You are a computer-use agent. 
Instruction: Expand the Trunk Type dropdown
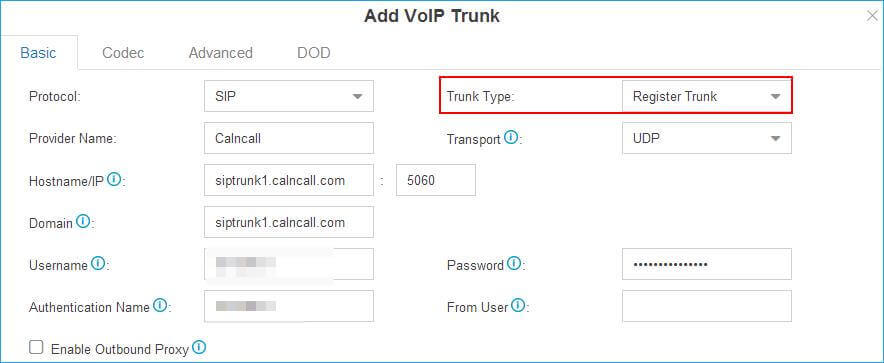coord(707,96)
